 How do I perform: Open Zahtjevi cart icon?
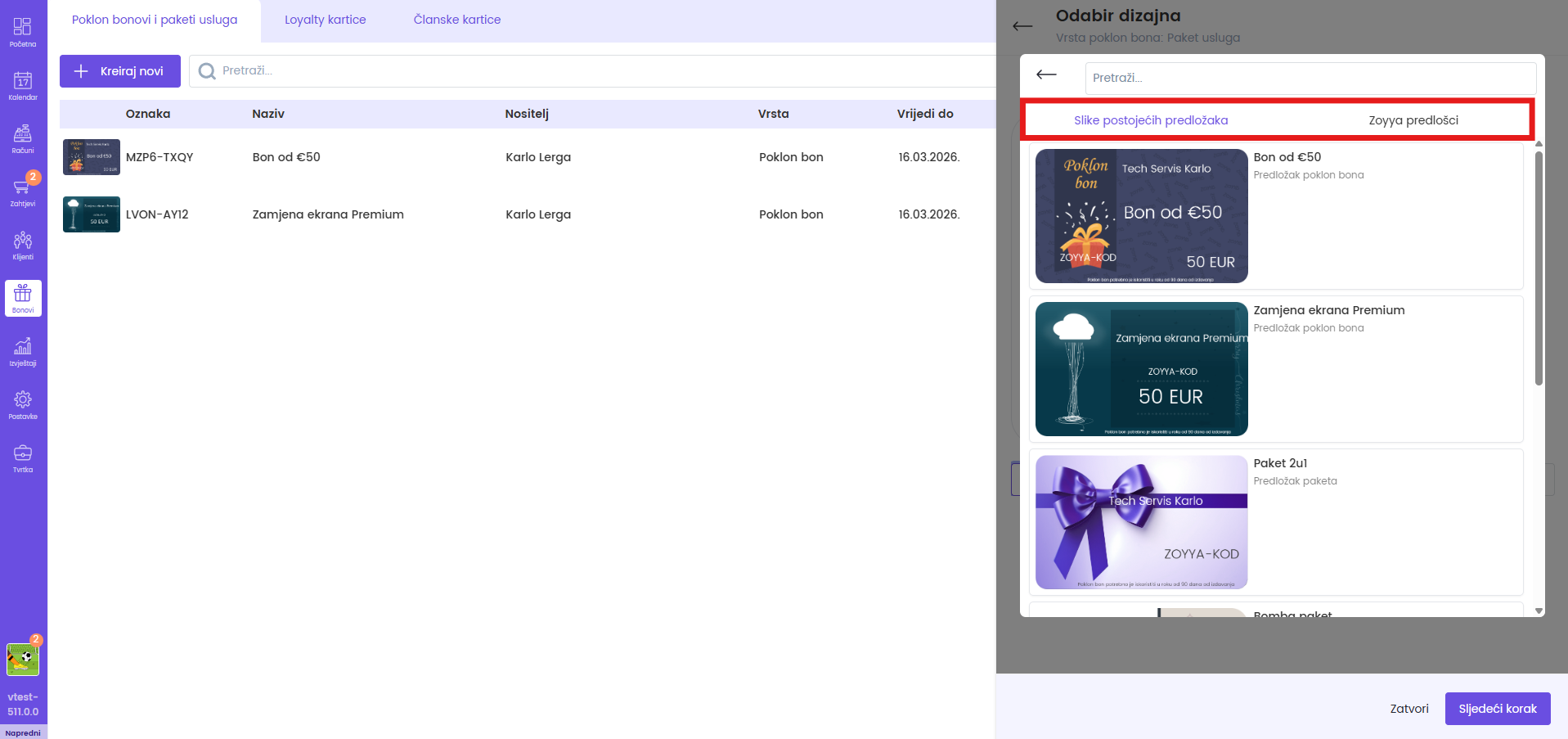coord(23,192)
